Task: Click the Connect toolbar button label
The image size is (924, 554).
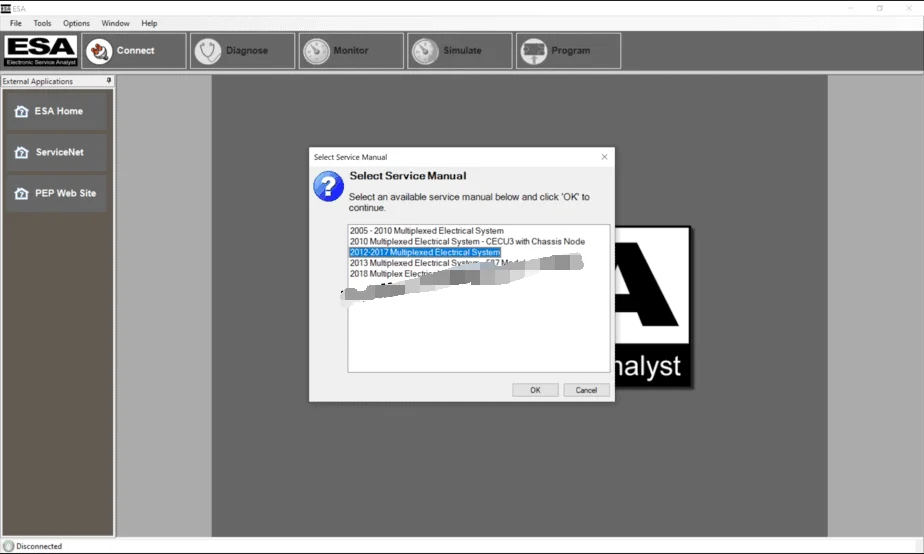Action: [136, 51]
